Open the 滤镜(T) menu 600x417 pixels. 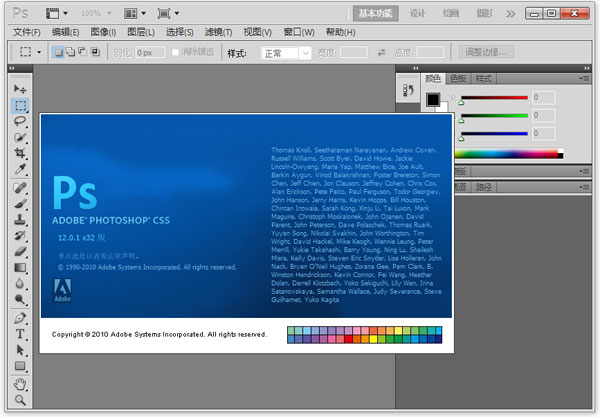click(x=218, y=32)
